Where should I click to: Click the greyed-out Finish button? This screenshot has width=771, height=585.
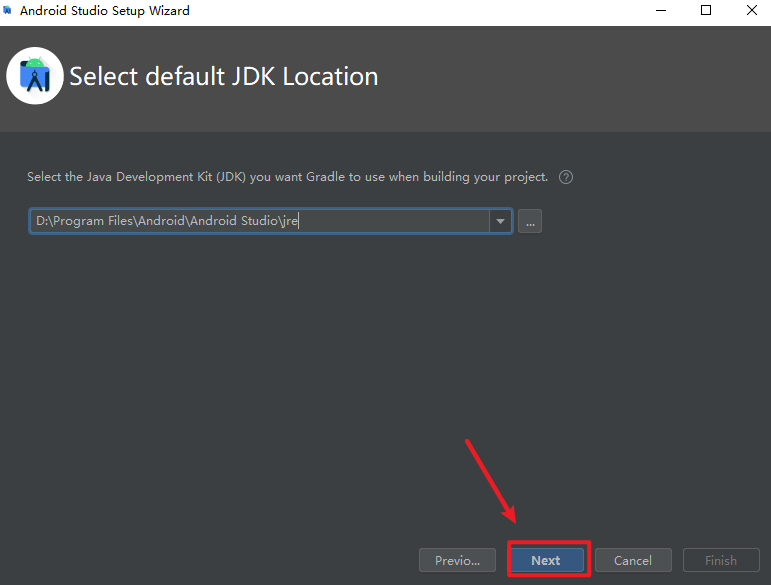point(720,560)
